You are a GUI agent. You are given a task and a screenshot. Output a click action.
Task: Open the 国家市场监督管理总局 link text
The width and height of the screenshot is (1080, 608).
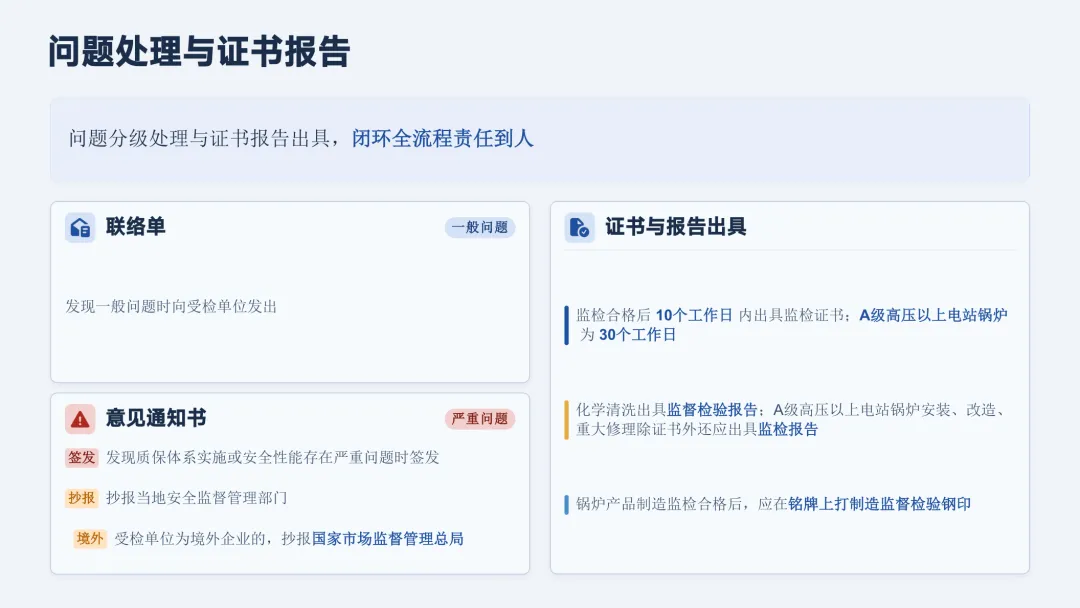388,538
